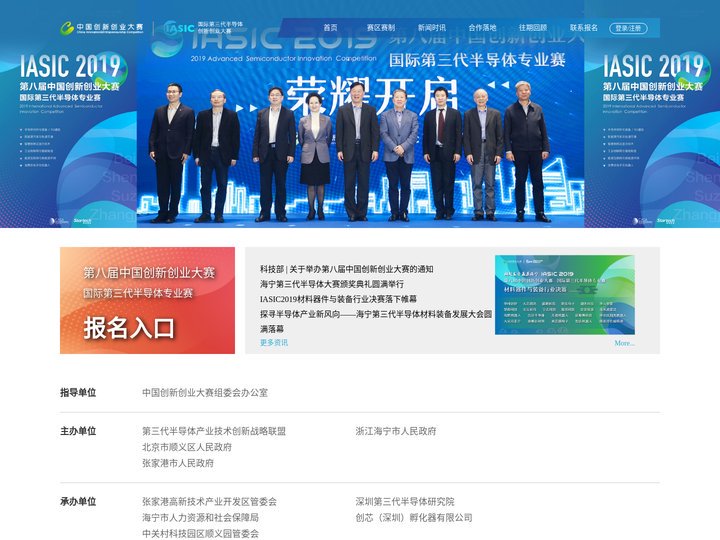Click the 承办单位 heading

78,502
